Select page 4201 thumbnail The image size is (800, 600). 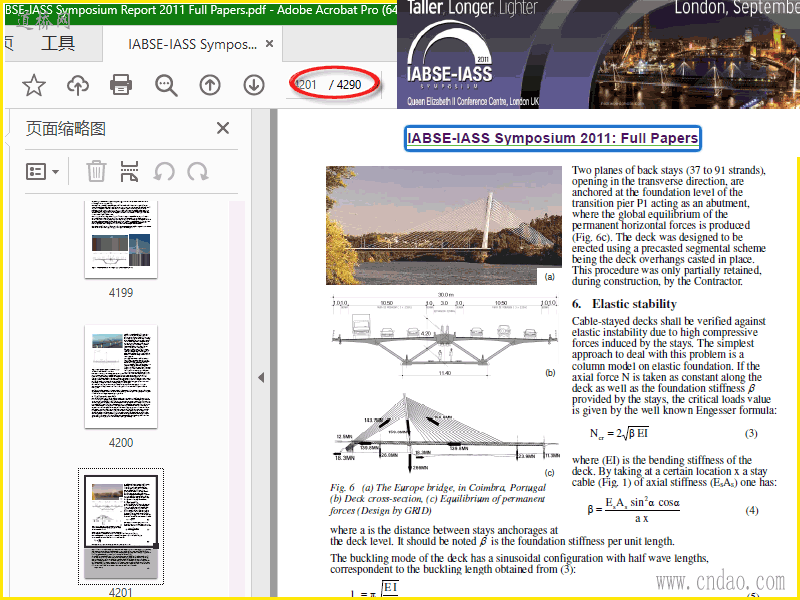coord(121,526)
